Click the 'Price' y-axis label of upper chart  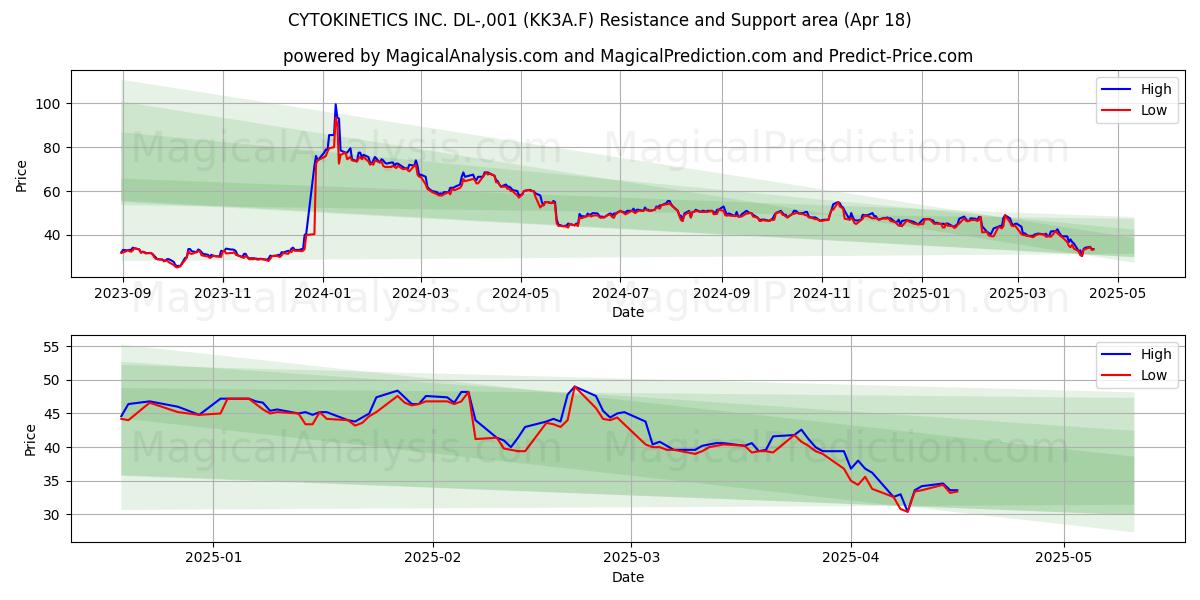[22, 176]
